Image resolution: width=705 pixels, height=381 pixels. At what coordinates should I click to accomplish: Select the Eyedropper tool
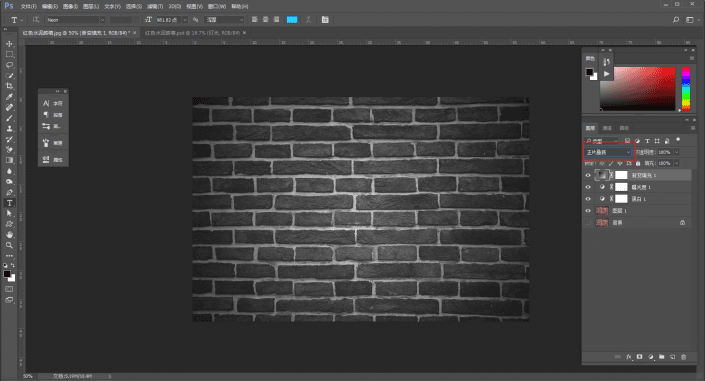point(9,97)
